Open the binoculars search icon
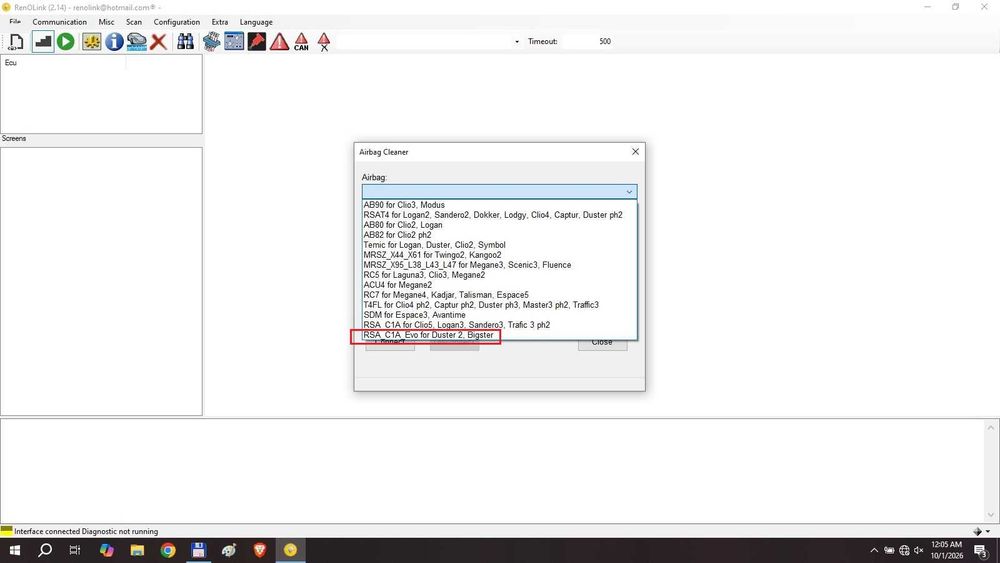This screenshot has width=1000, height=563. 186,42
